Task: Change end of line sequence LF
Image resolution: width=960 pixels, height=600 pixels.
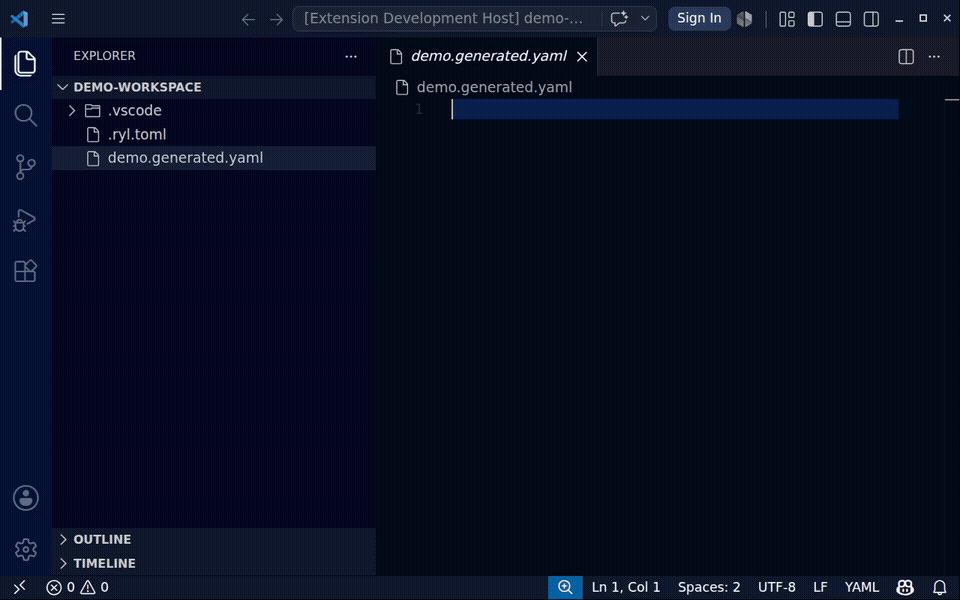Action: coord(820,588)
